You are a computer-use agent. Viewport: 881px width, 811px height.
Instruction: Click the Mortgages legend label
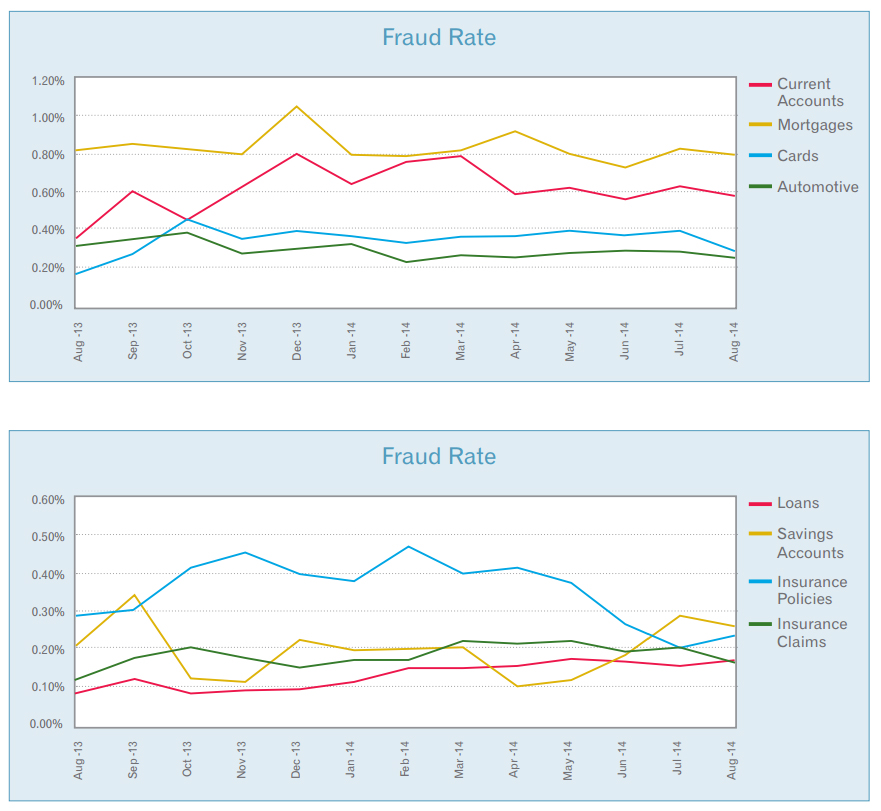pos(815,125)
